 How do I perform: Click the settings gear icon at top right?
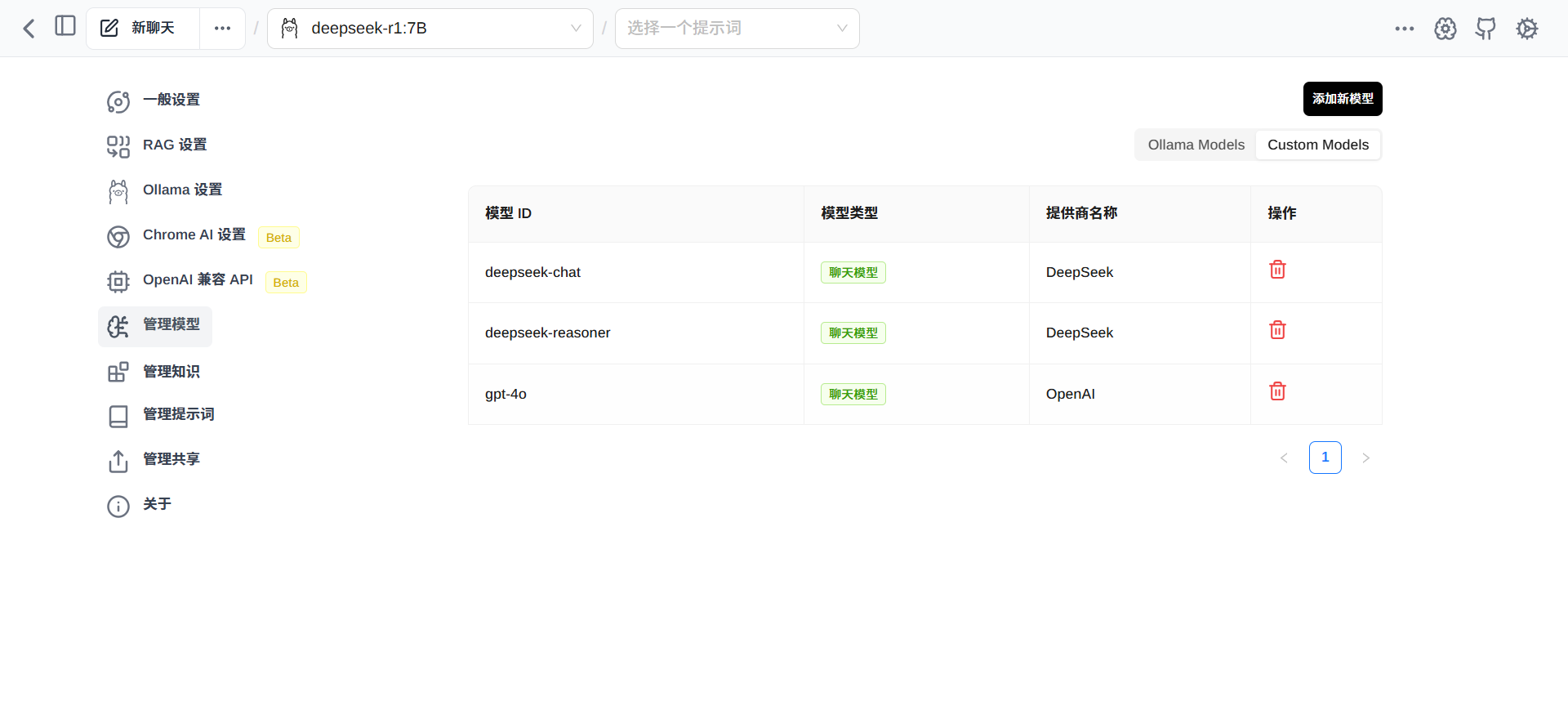tap(1526, 29)
